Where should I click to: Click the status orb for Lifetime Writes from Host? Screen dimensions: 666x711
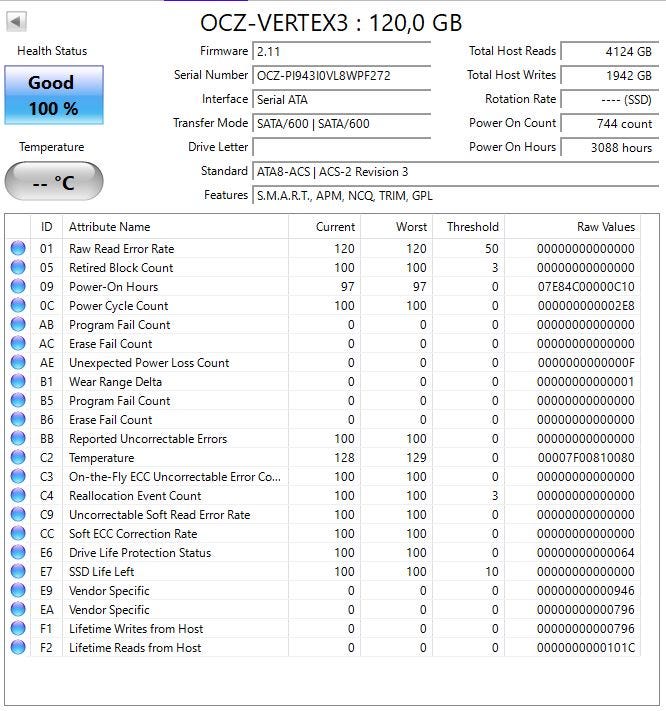pos(18,629)
